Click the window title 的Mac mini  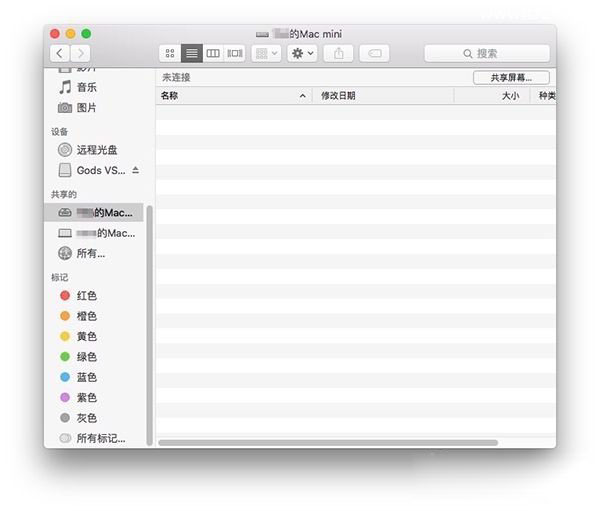[x=308, y=34]
